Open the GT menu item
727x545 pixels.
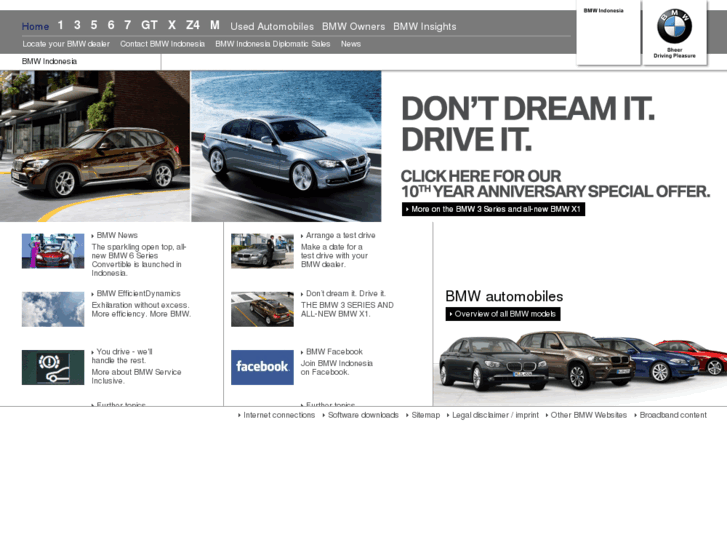(x=149, y=25)
